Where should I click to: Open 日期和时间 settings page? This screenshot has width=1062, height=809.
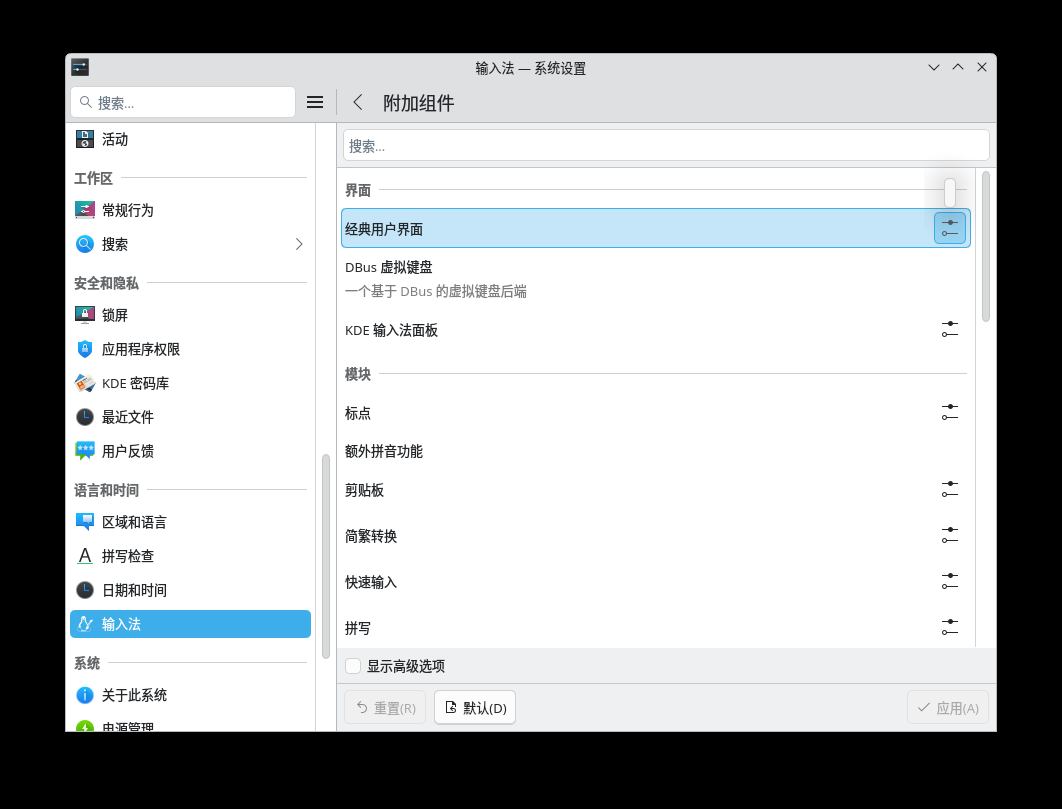click(x=134, y=590)
